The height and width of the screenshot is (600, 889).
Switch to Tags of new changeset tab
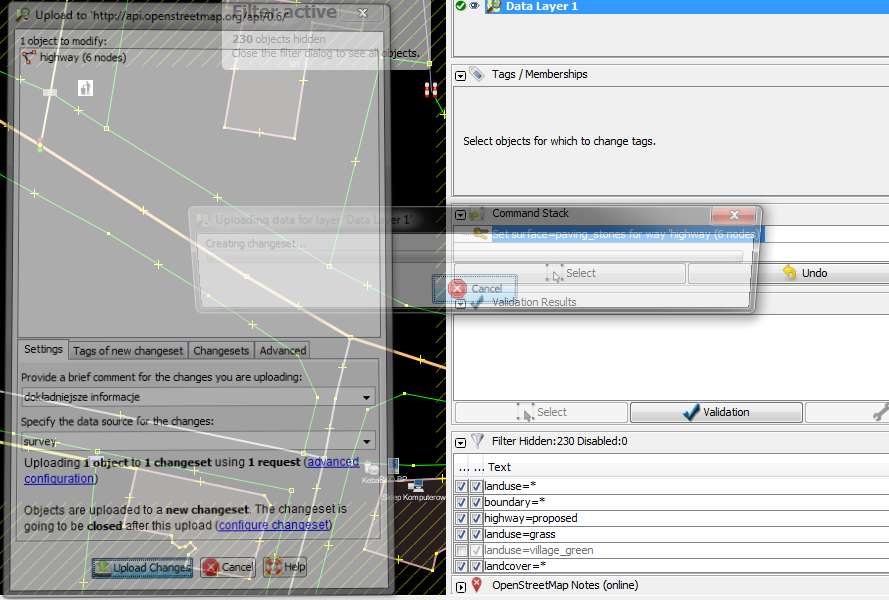[x=128, y=350]
